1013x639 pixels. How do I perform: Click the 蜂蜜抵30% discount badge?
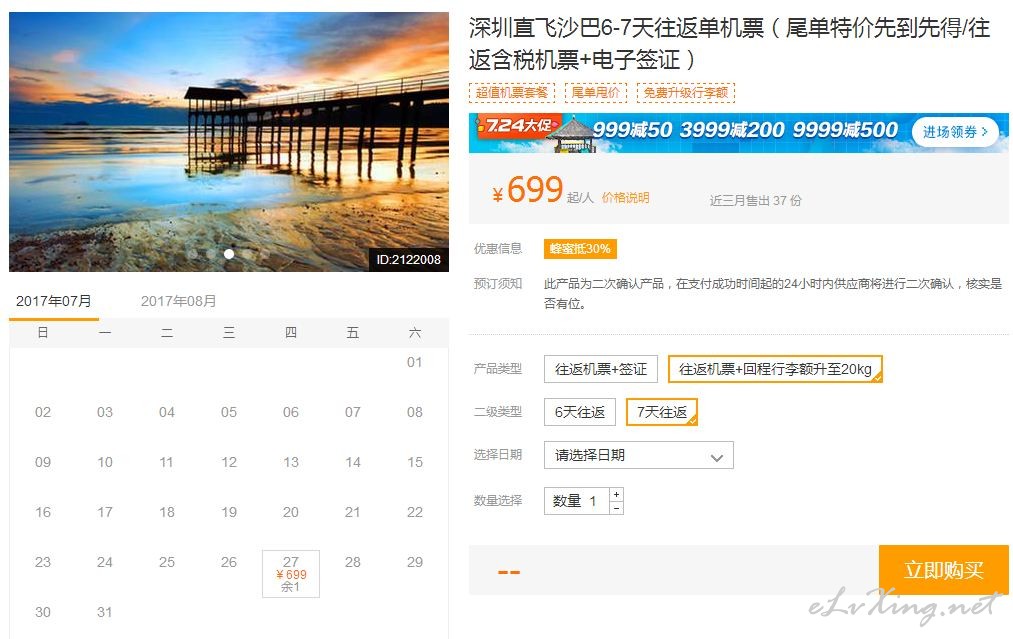pyautogui.click(x=580, y=249)
